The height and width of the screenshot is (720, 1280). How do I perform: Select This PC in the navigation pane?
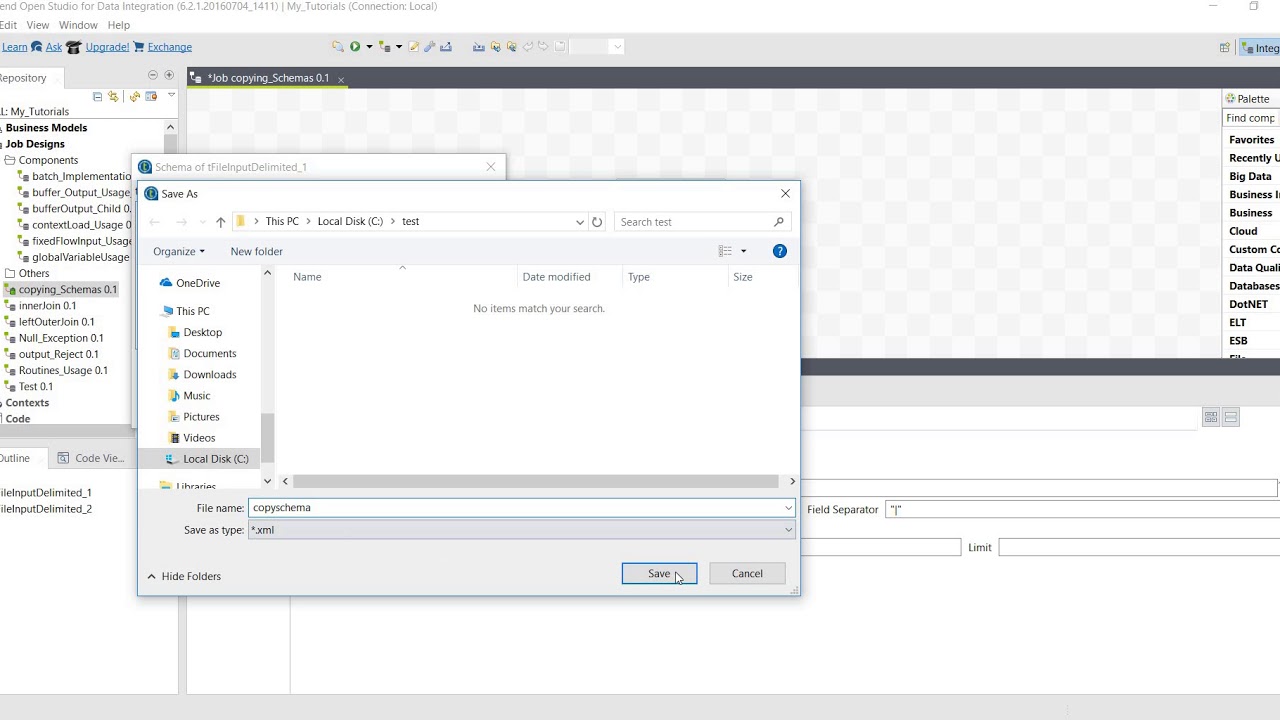pyautogui.click(x=184, y=311)
